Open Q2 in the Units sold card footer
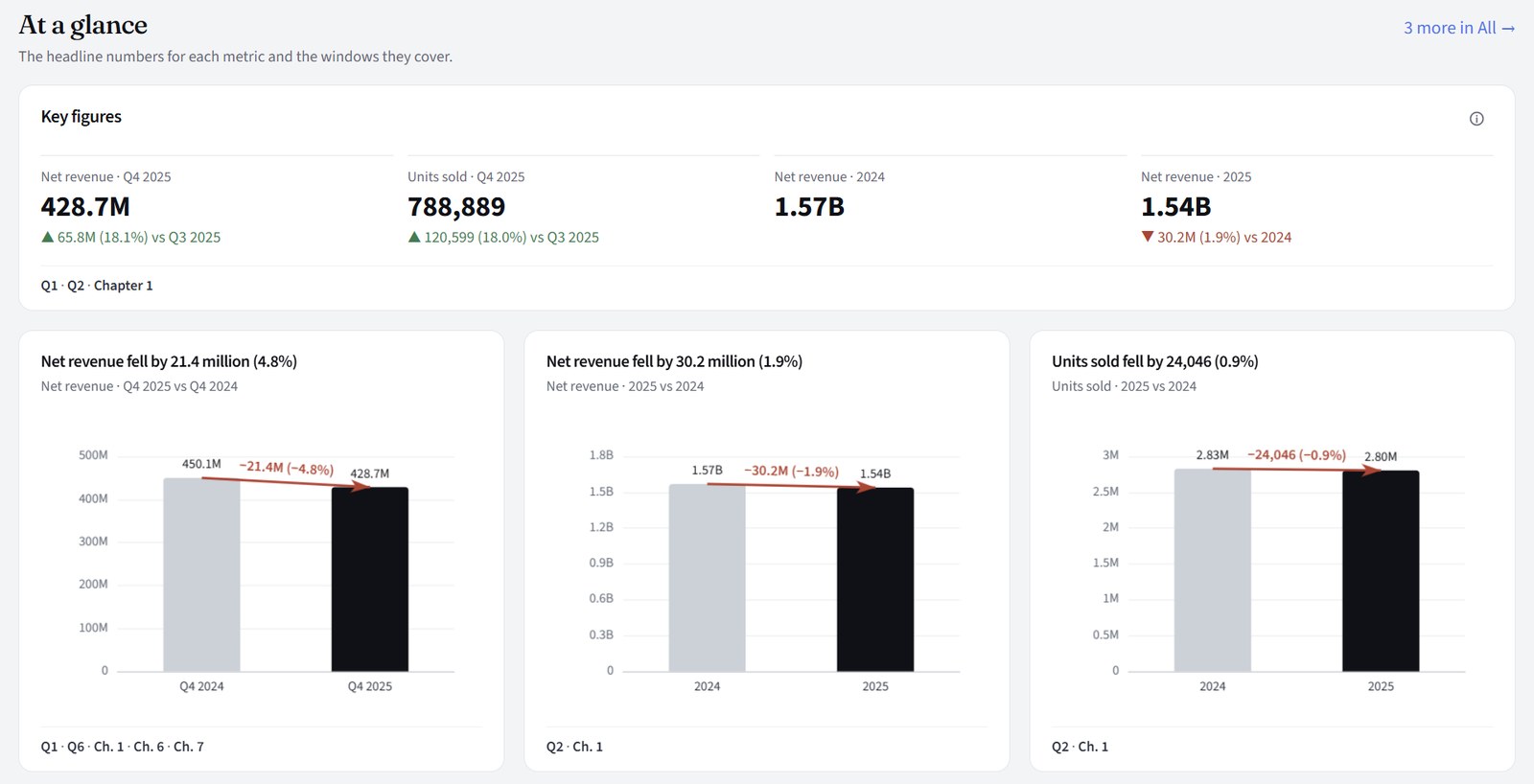The width and height of the screenshot is (1534, 784). pos(1060,747)
